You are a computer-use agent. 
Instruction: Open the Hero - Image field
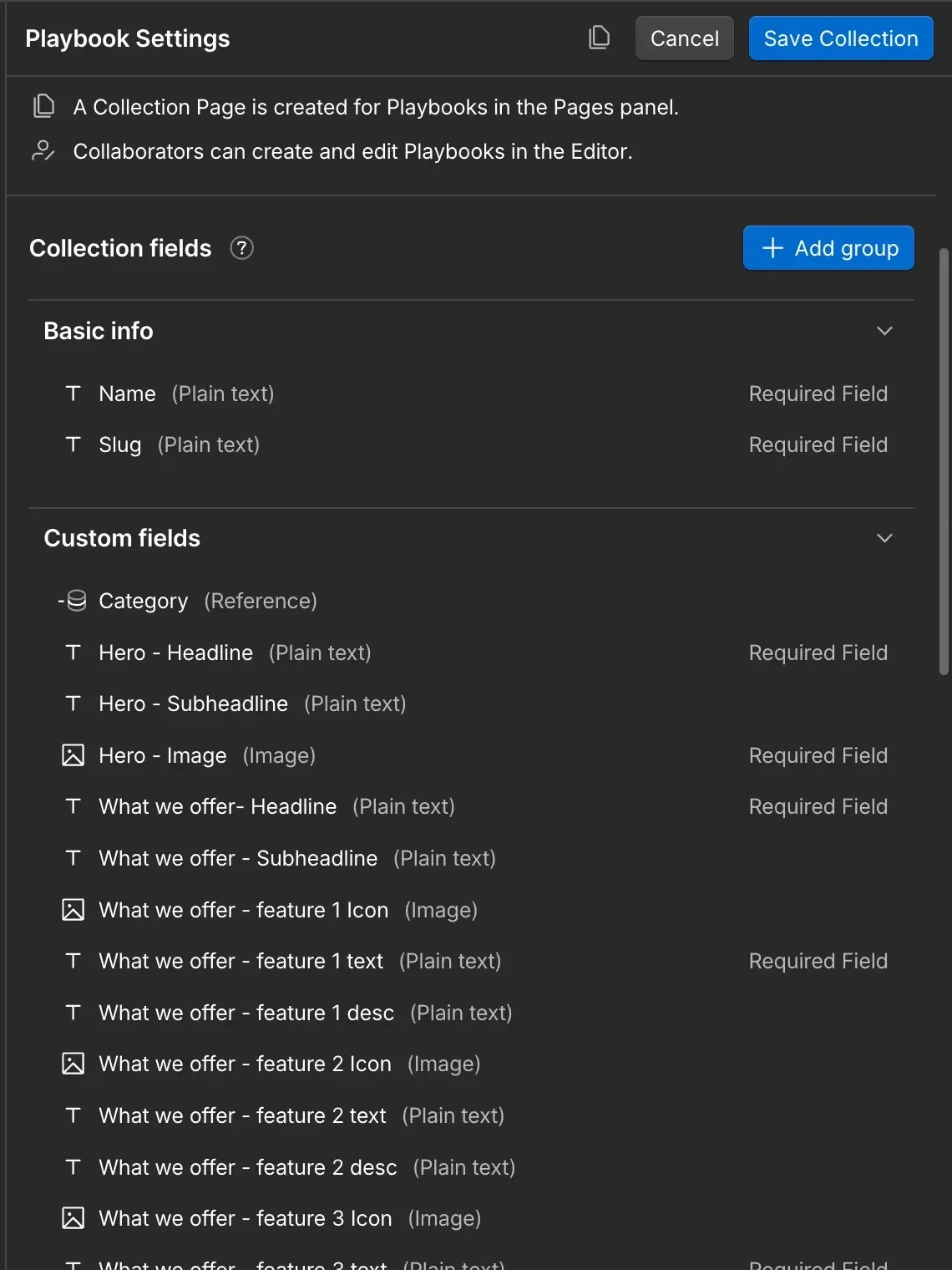tap(472, 755)
